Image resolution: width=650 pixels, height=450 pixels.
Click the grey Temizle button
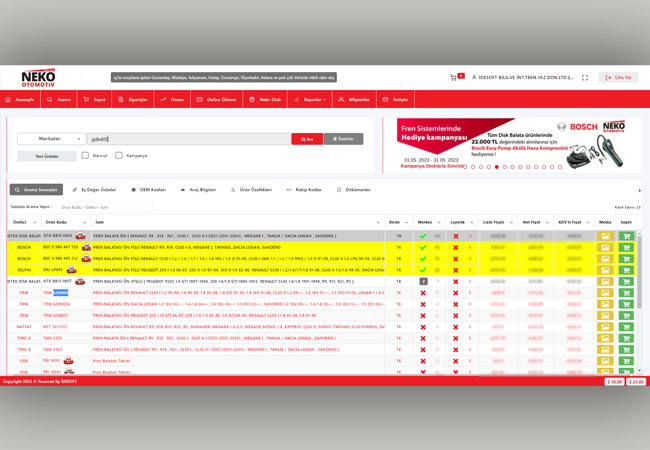coord(343,139)
